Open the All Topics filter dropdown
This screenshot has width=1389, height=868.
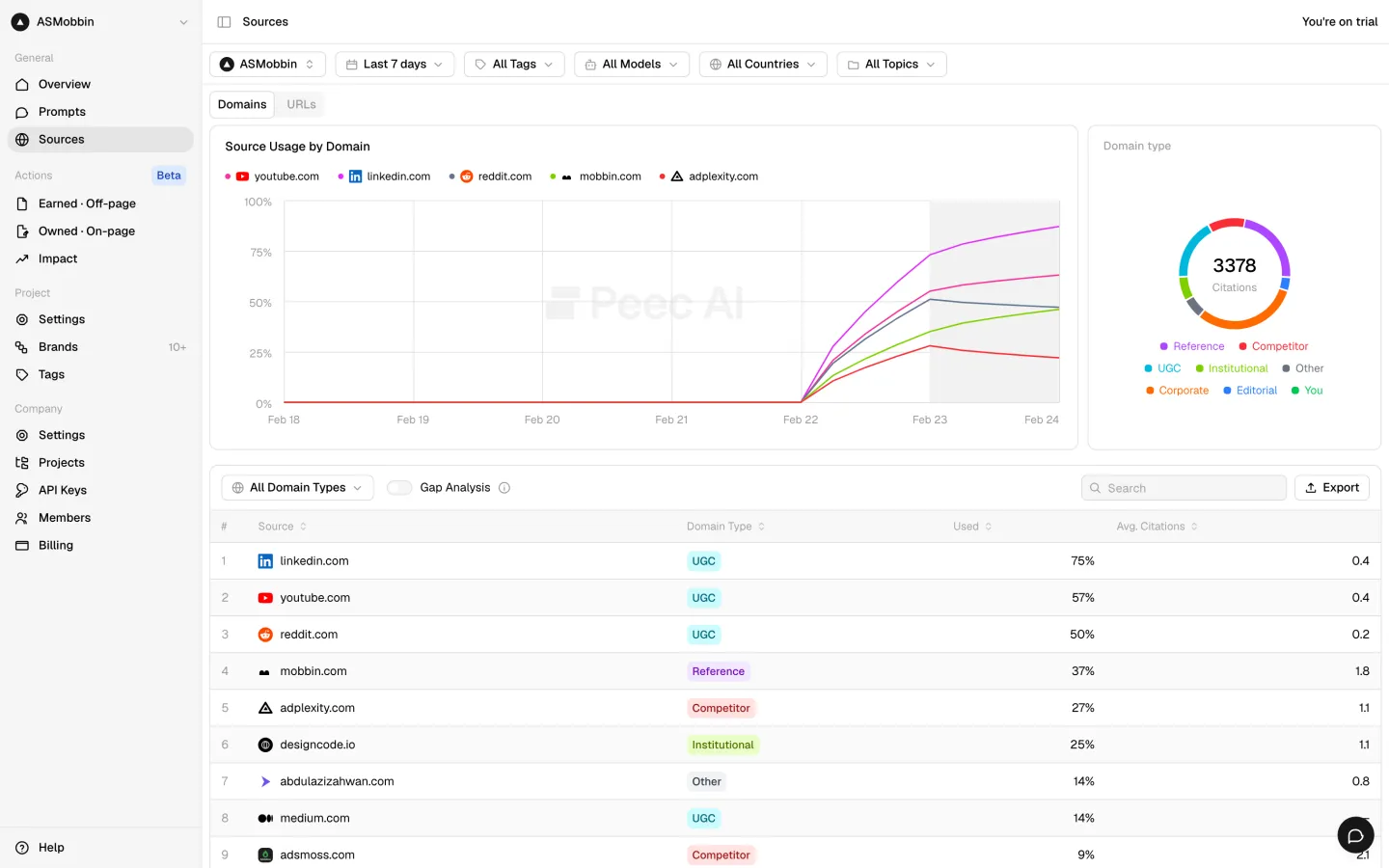pyautogui.click(x=891, y=65)
